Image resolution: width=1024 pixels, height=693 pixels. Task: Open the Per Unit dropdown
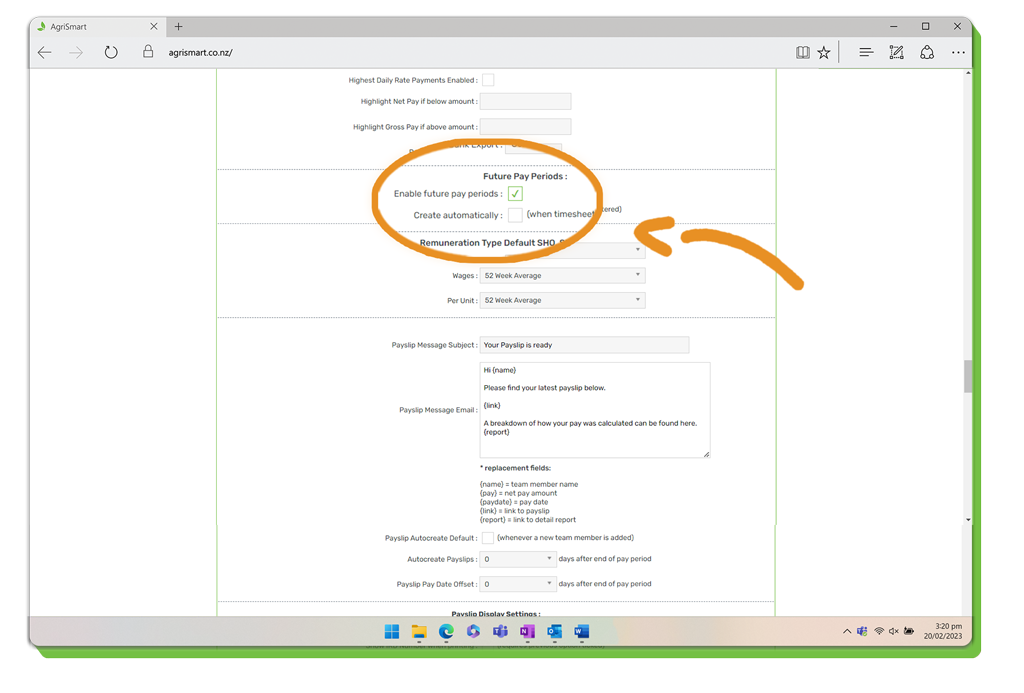point(562,300)
